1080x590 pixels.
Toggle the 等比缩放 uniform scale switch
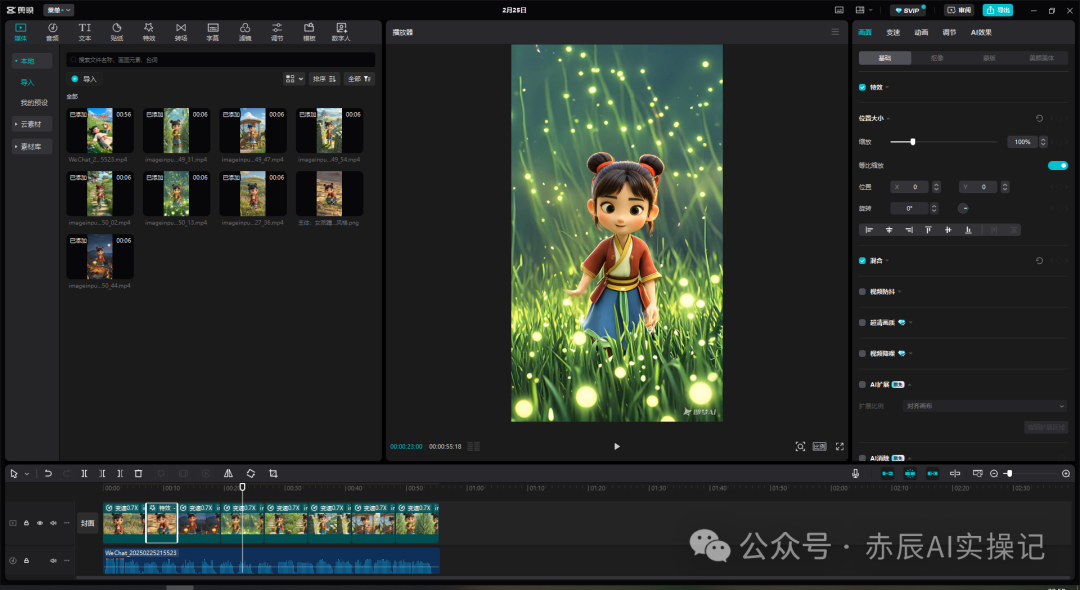(1057, 165)
